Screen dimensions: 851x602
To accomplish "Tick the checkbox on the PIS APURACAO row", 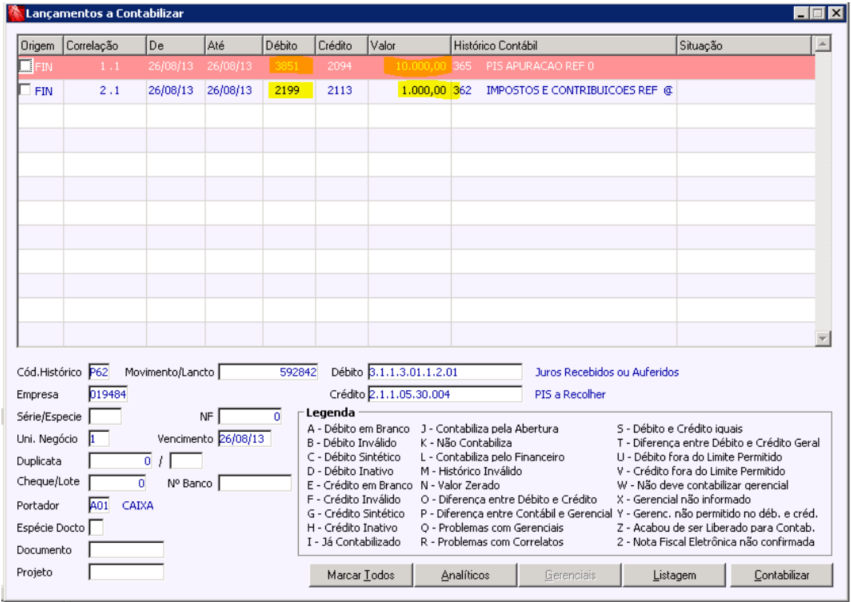I will (25, 66).
